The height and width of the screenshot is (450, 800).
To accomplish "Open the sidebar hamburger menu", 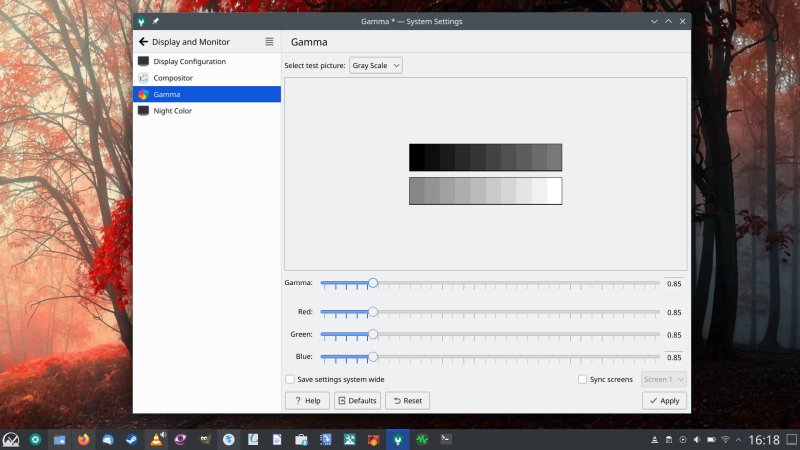I will coord(269,42).
